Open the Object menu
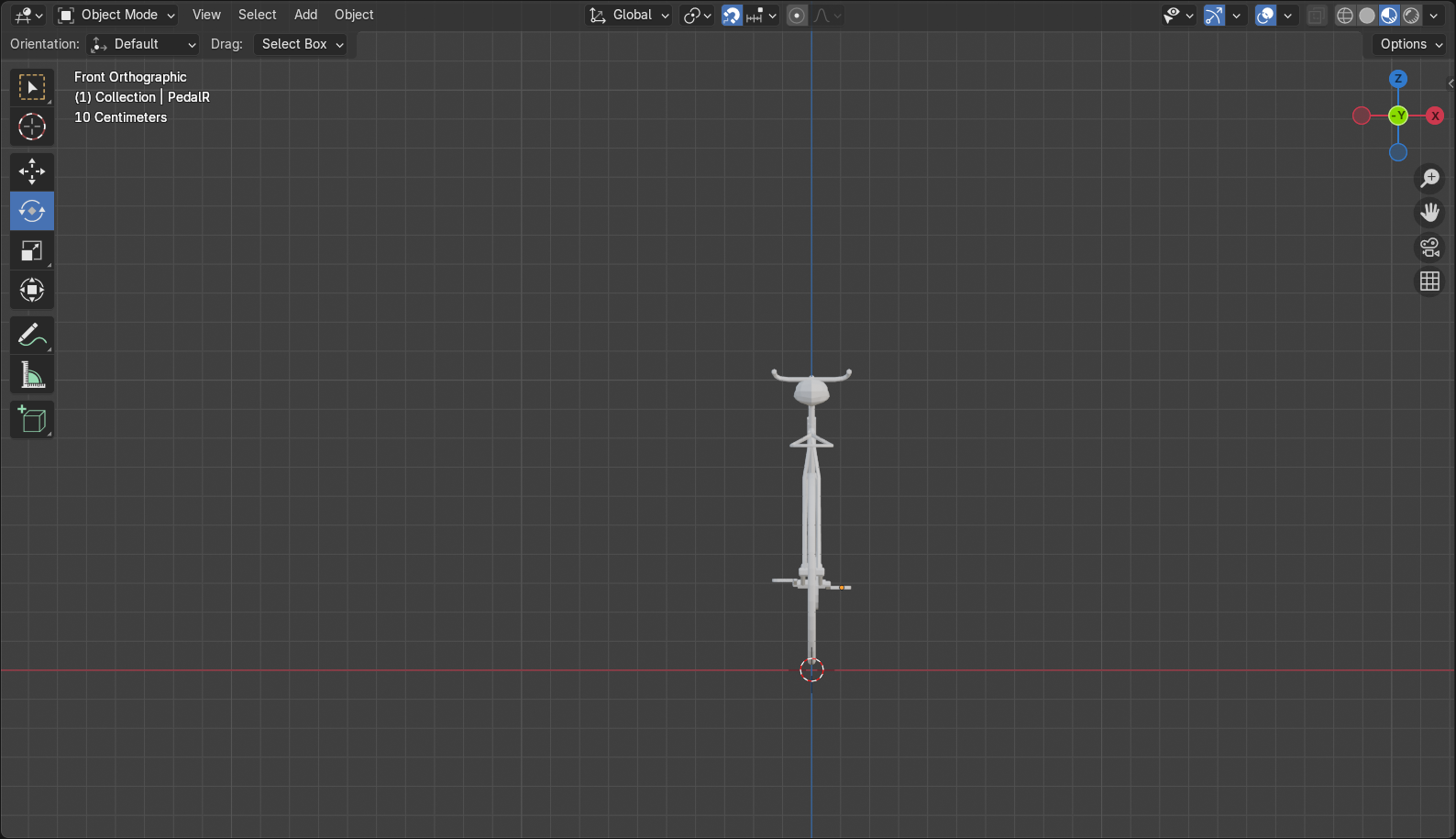The image size is (1456, 839). pyautogui.click(x=354, y=15)
